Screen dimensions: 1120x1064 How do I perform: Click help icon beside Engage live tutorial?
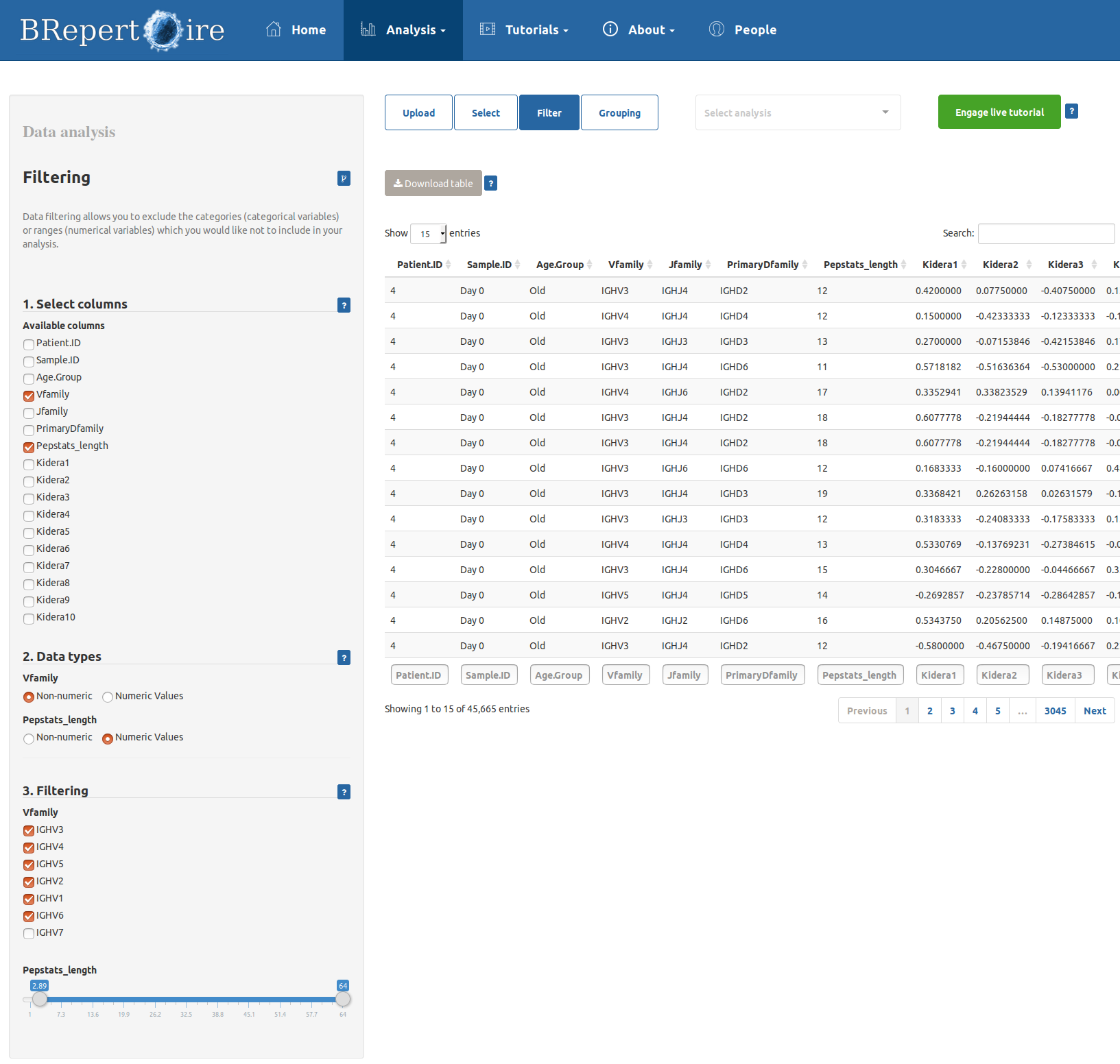[x=1072, y=111]
